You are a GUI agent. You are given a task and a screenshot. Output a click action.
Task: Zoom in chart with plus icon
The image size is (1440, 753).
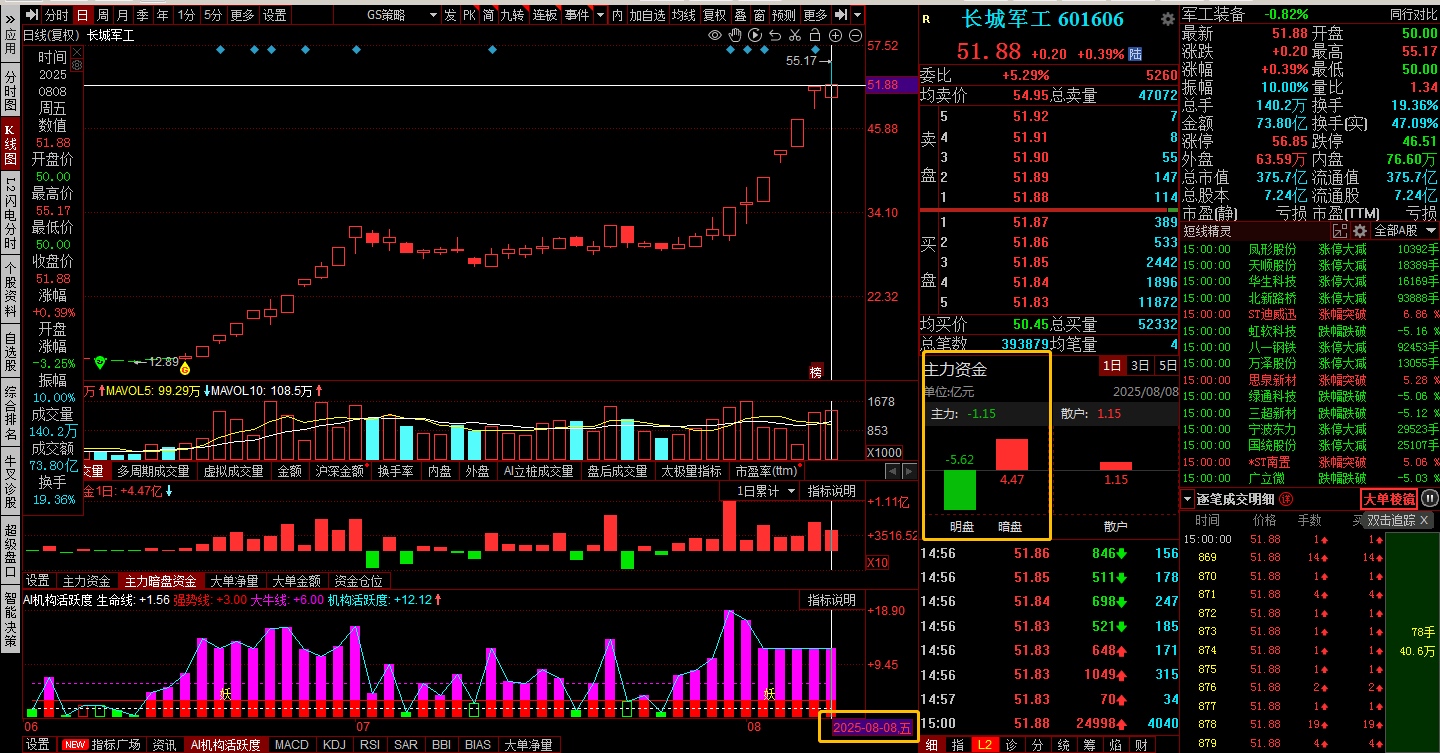pos(835,35)
